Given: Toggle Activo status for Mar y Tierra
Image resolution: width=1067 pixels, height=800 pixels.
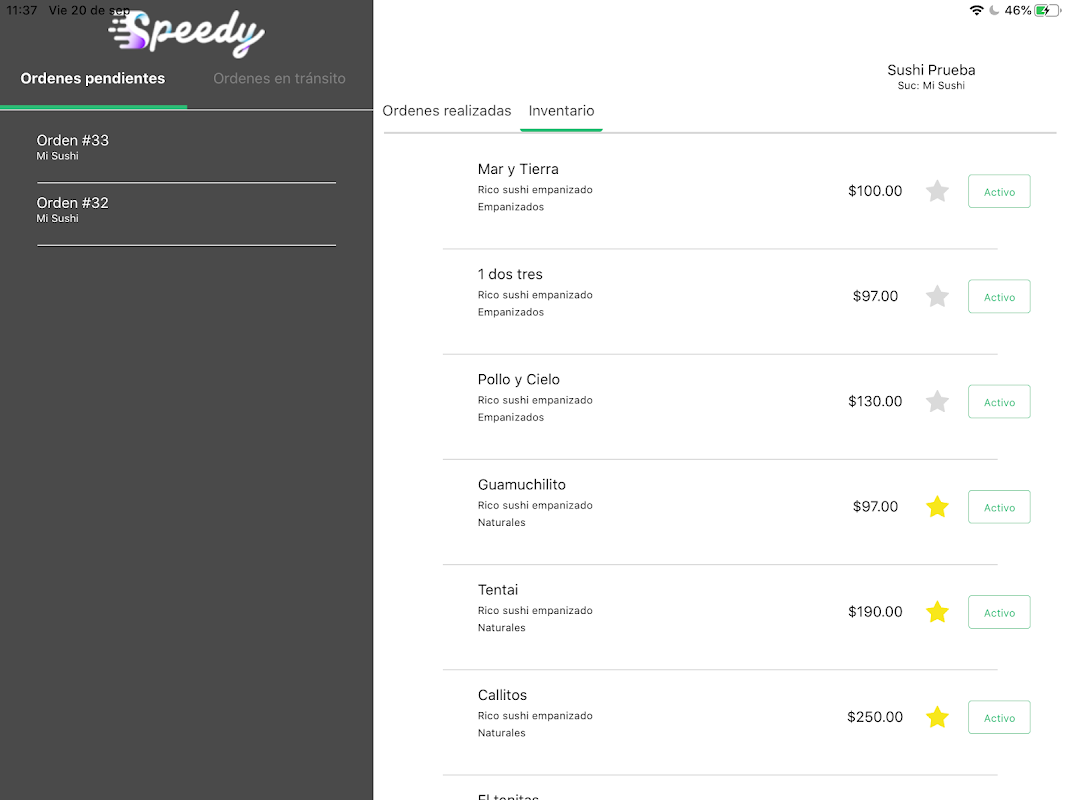Looking at the screenshot, I should [x=999, y=191].
